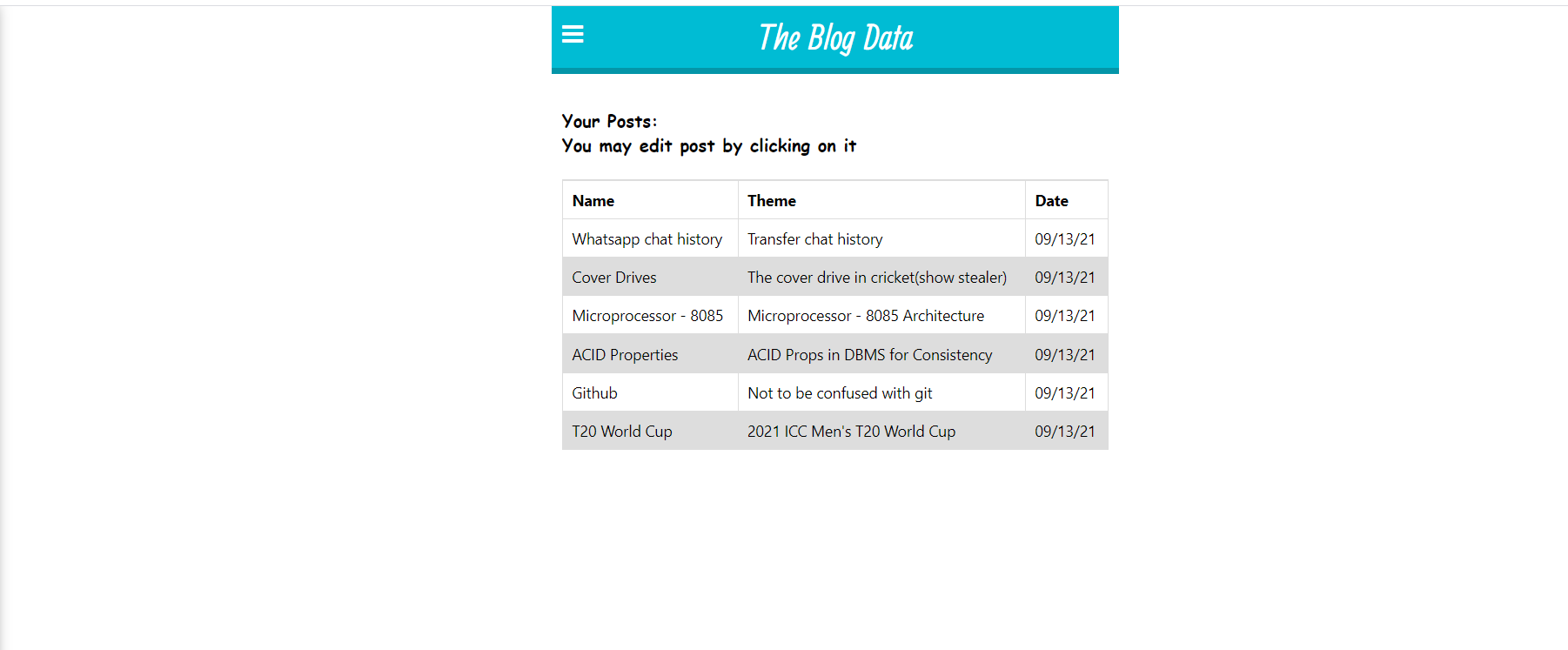This screenshot has height=650, width=1568.
Task: Open the 'Github' post entry
Action: click(594, 392)
